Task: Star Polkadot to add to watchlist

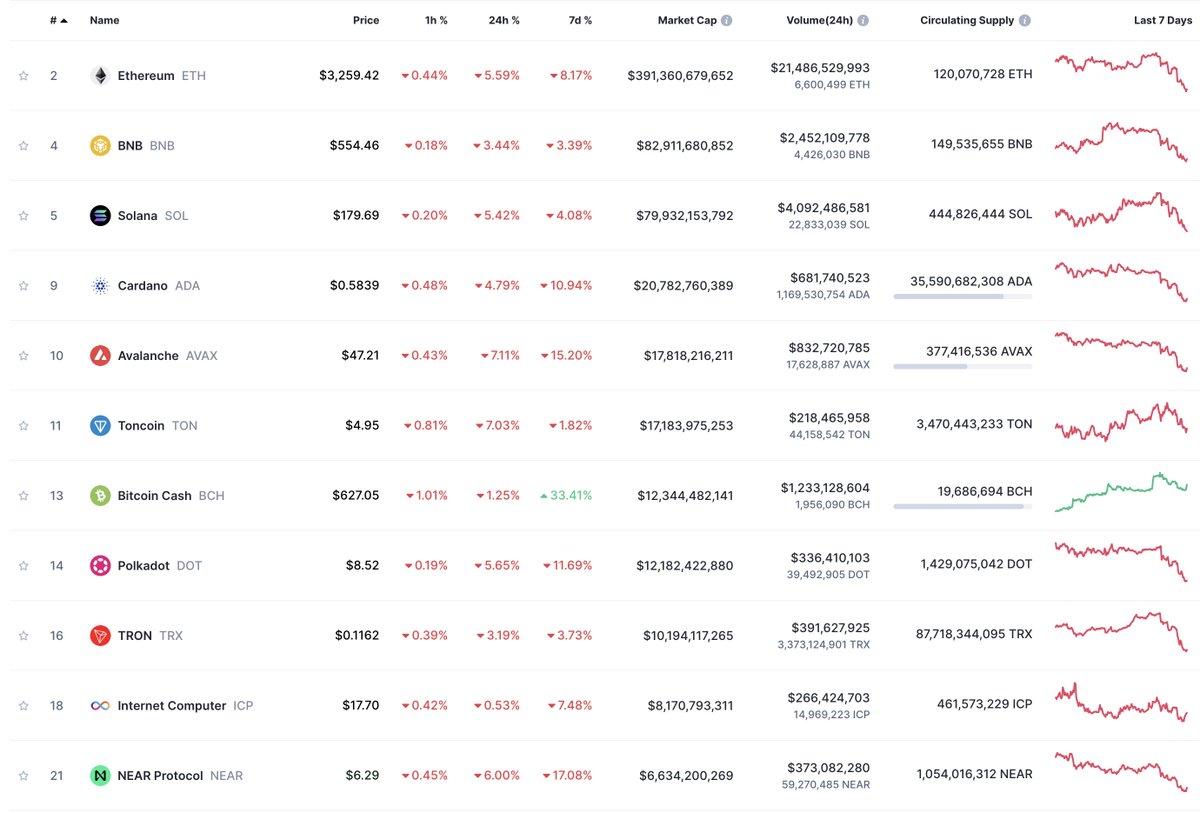Action: (23, 566)
